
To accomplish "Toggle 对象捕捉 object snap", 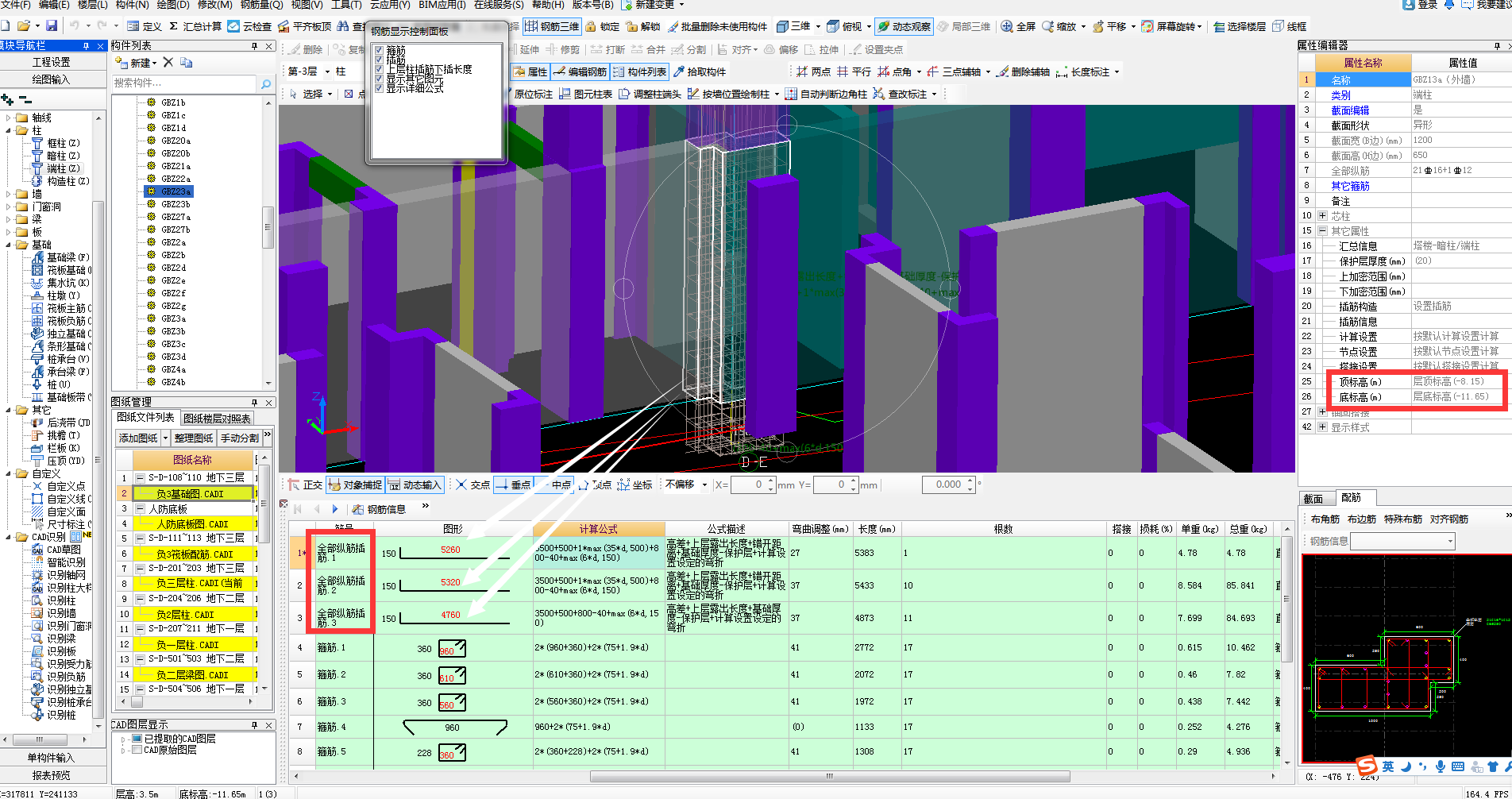I will coord(355,484).
